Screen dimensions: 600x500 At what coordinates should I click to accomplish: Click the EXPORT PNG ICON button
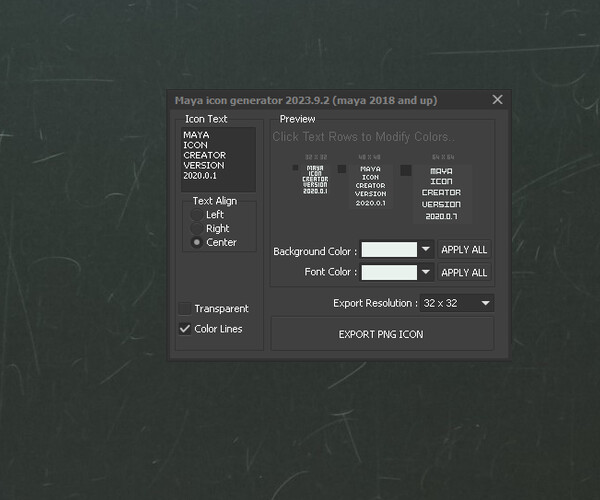pos(382,334)
